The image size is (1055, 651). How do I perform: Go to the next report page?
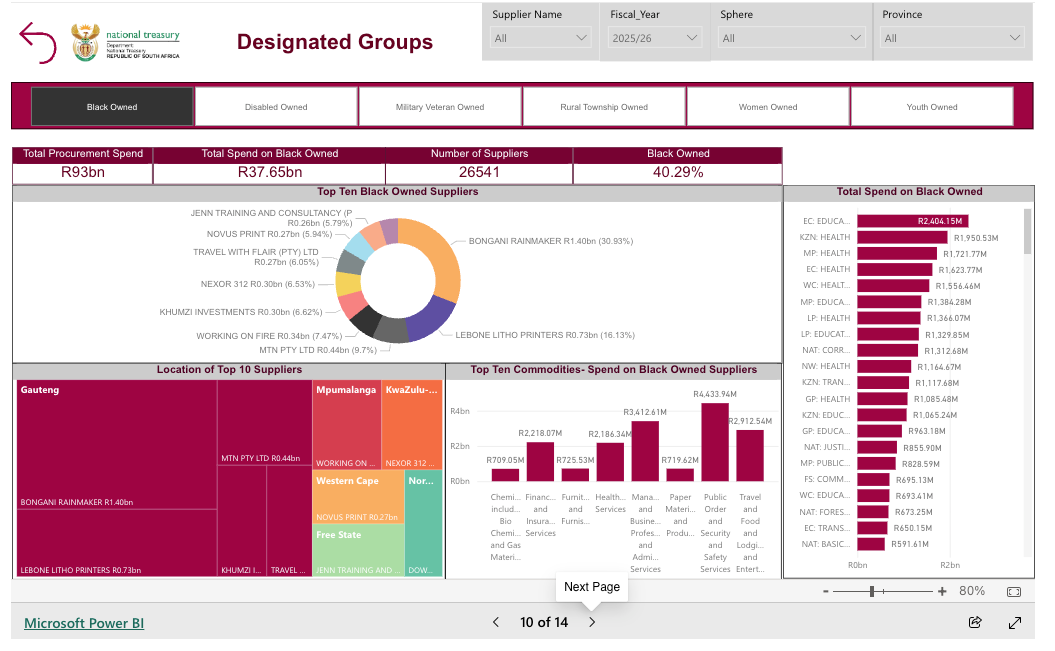click(592, 622)
